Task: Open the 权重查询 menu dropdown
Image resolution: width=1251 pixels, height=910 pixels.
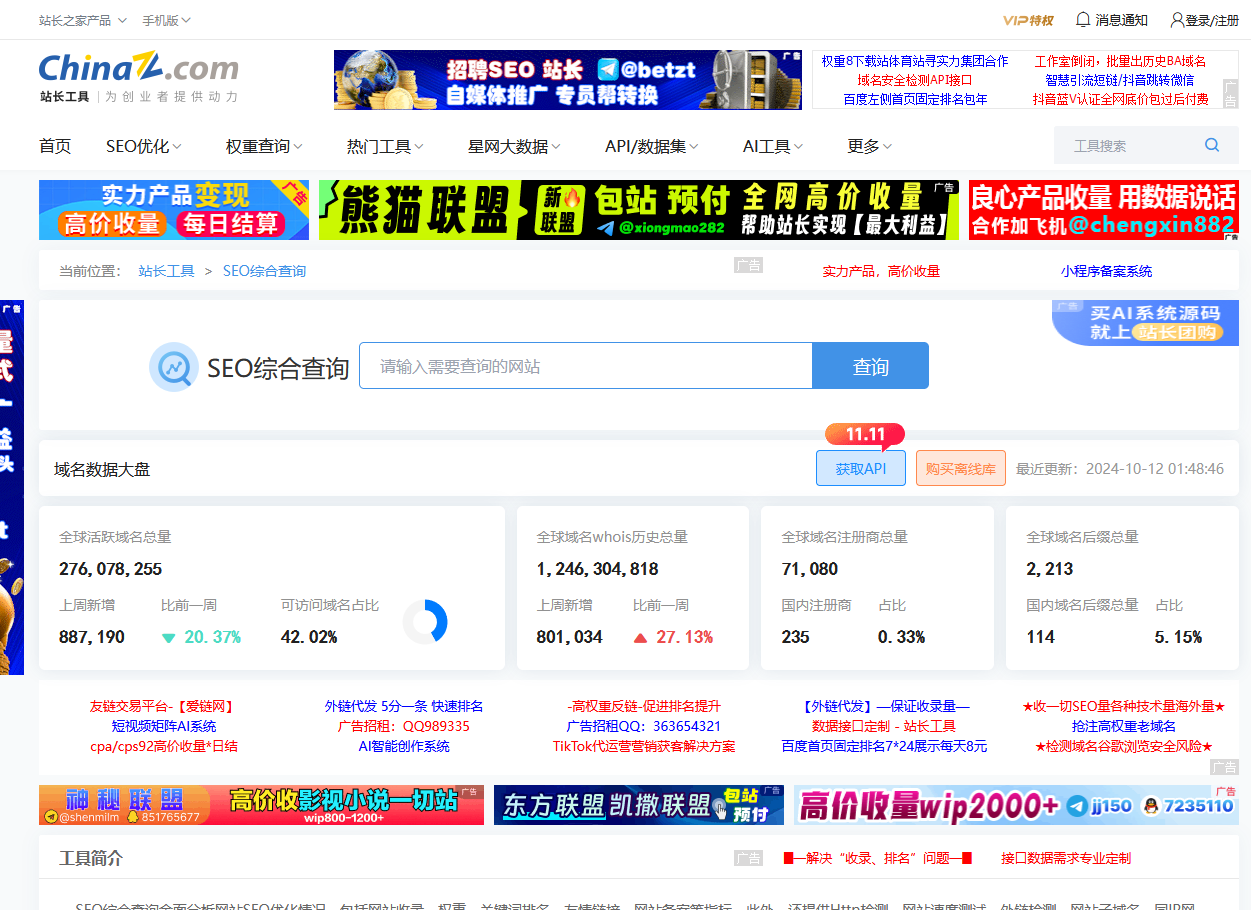Action: click(264, 146)
